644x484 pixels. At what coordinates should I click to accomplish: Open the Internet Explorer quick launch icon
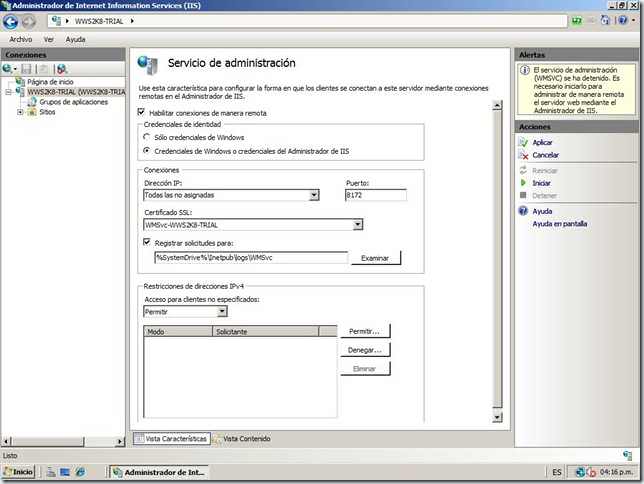pyautogui.click(x=80, y=472)
